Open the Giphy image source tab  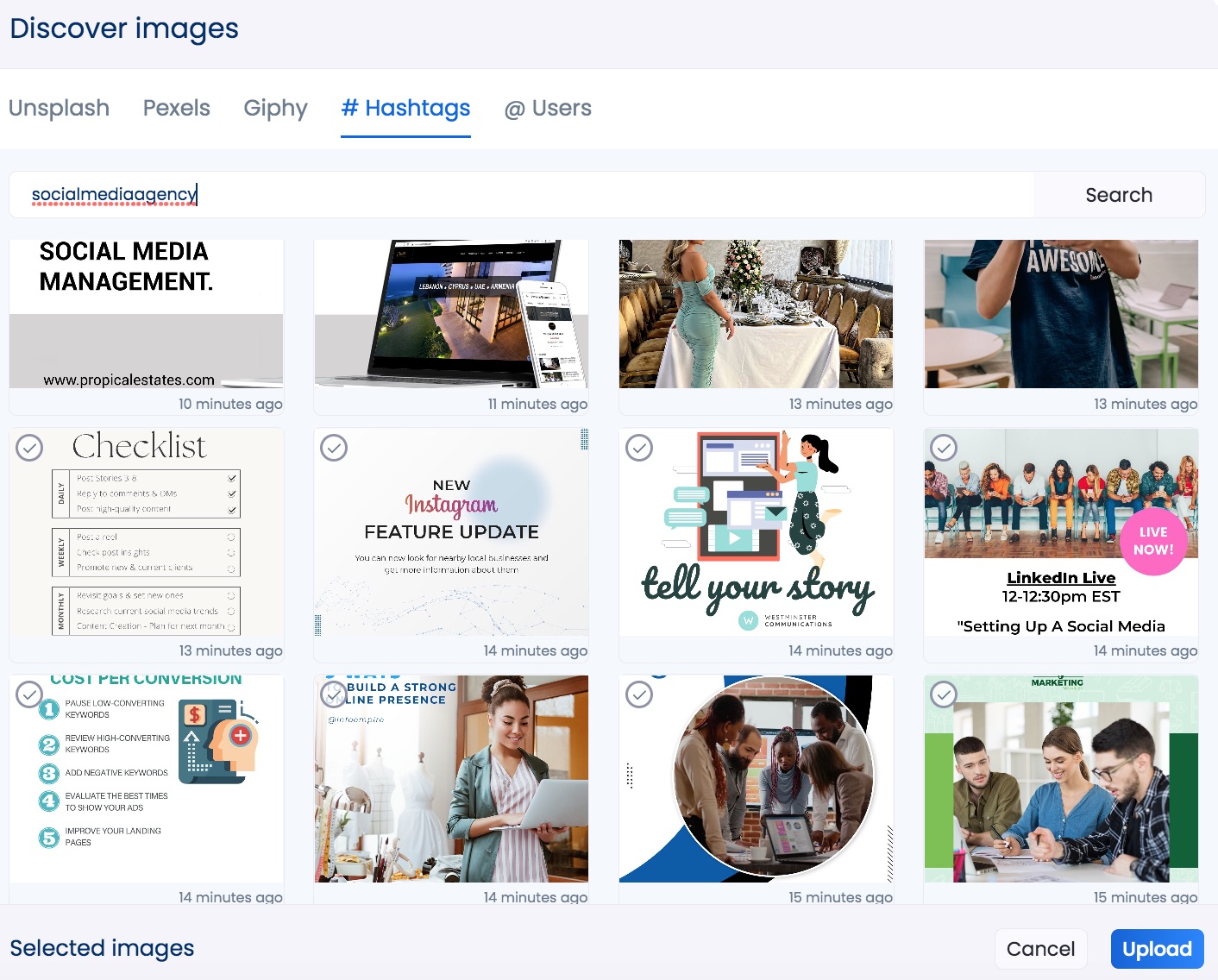(x=274, y=108)
